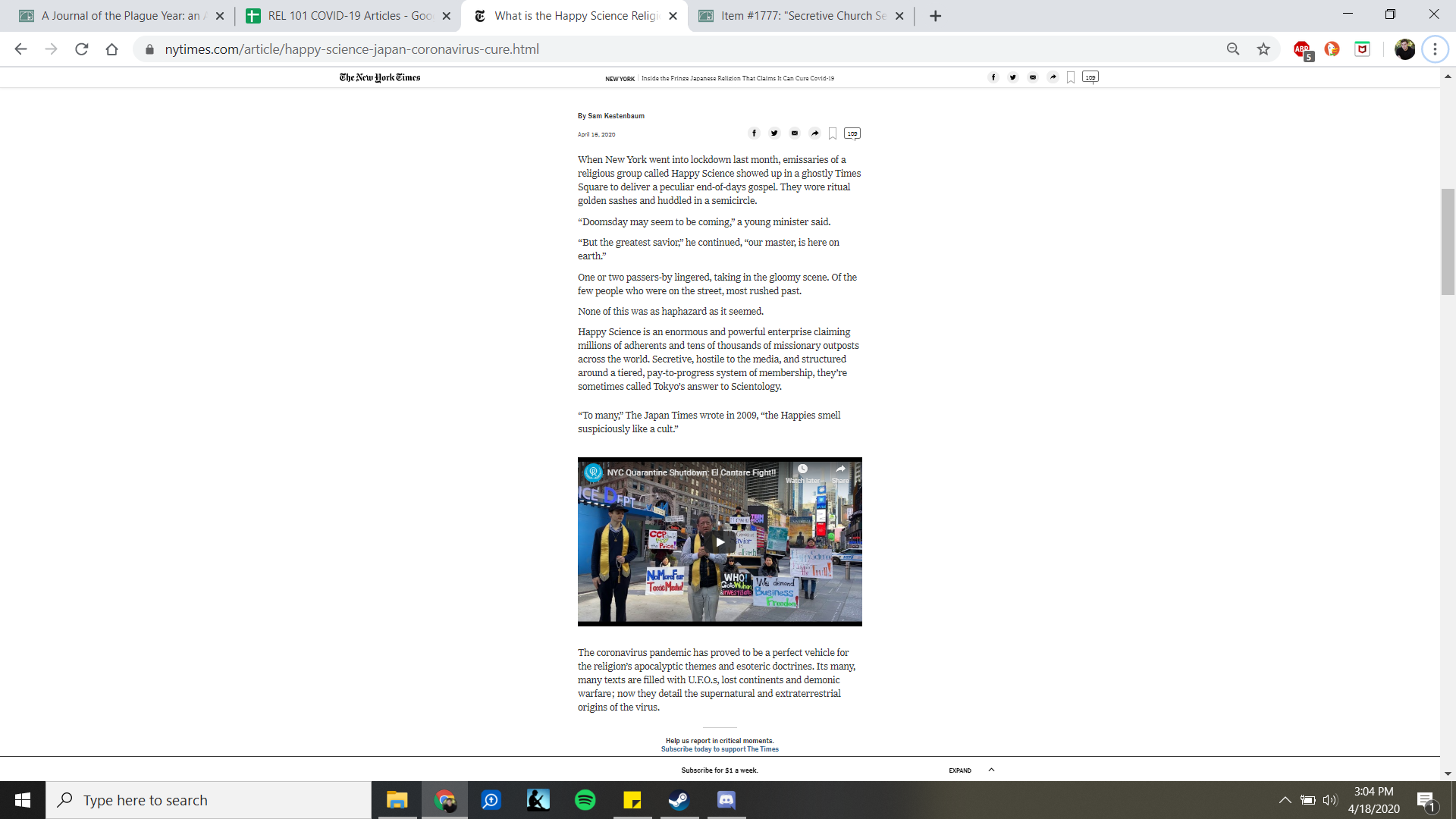Click The New York Times logo
The height and width of the screenshot is (819, 1456).
[x=380, y=77]
